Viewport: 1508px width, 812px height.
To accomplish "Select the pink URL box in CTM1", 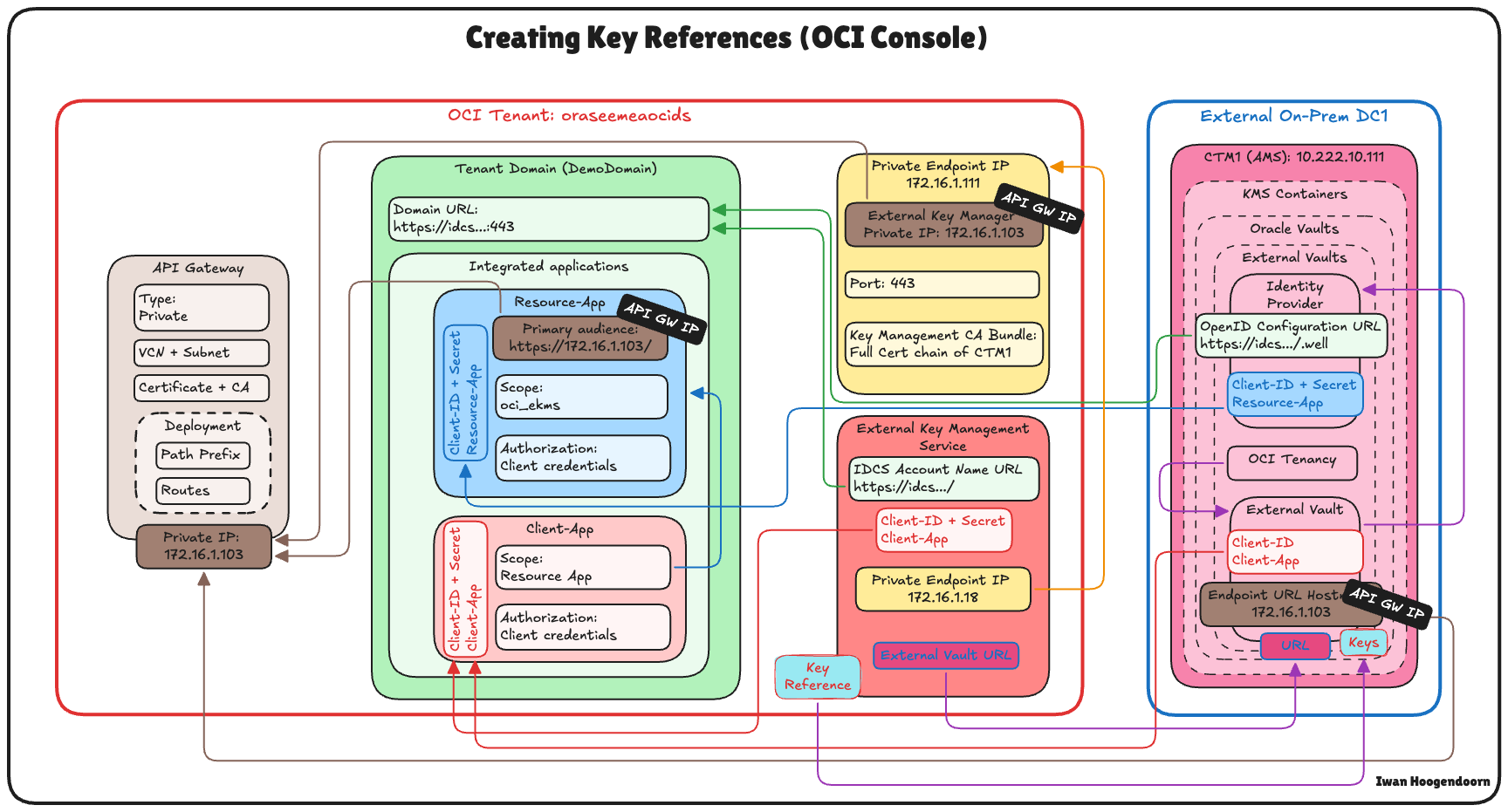I will (x=1294, y=646).
